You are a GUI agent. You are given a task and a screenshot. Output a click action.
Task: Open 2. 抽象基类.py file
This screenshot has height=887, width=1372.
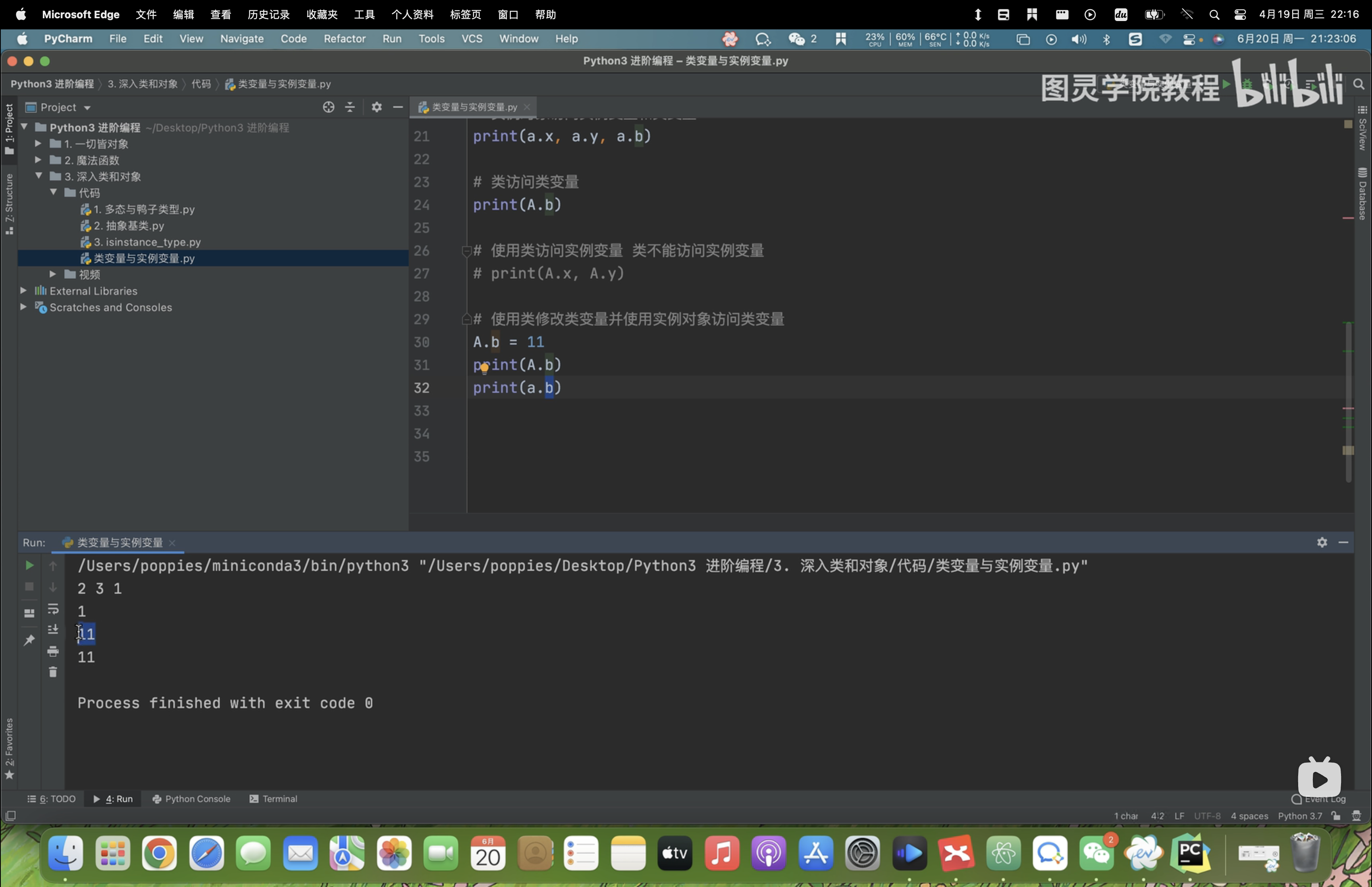pyautogui.click(x=129, y=225)
